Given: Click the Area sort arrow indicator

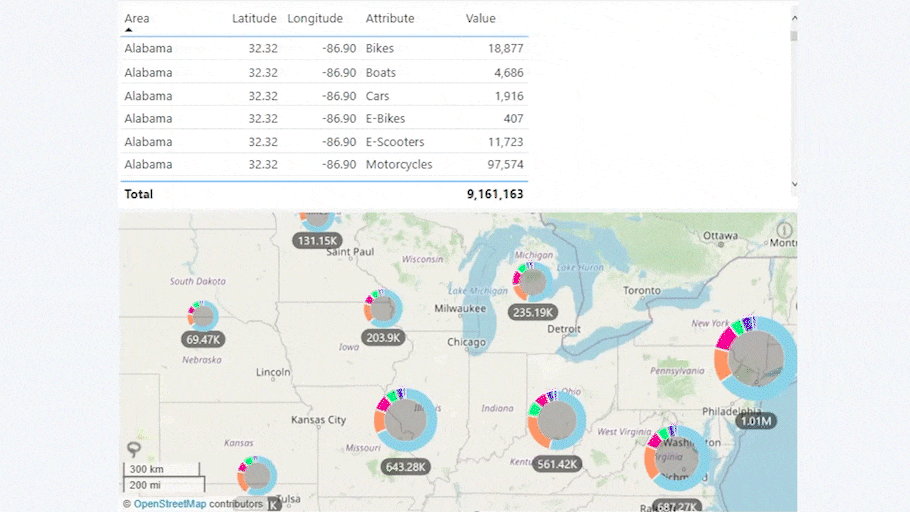Looking at the screenshot, I should coord(129,30).
